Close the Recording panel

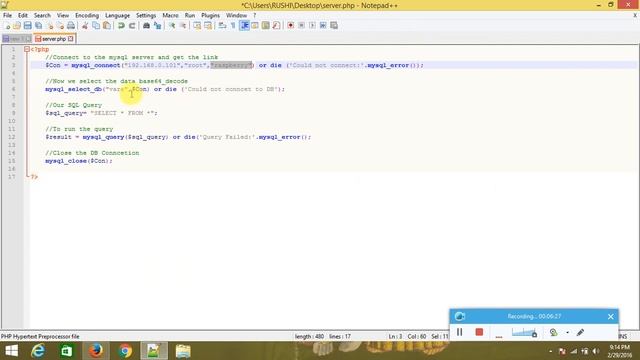pyautogui.click(x=611, y=316)
